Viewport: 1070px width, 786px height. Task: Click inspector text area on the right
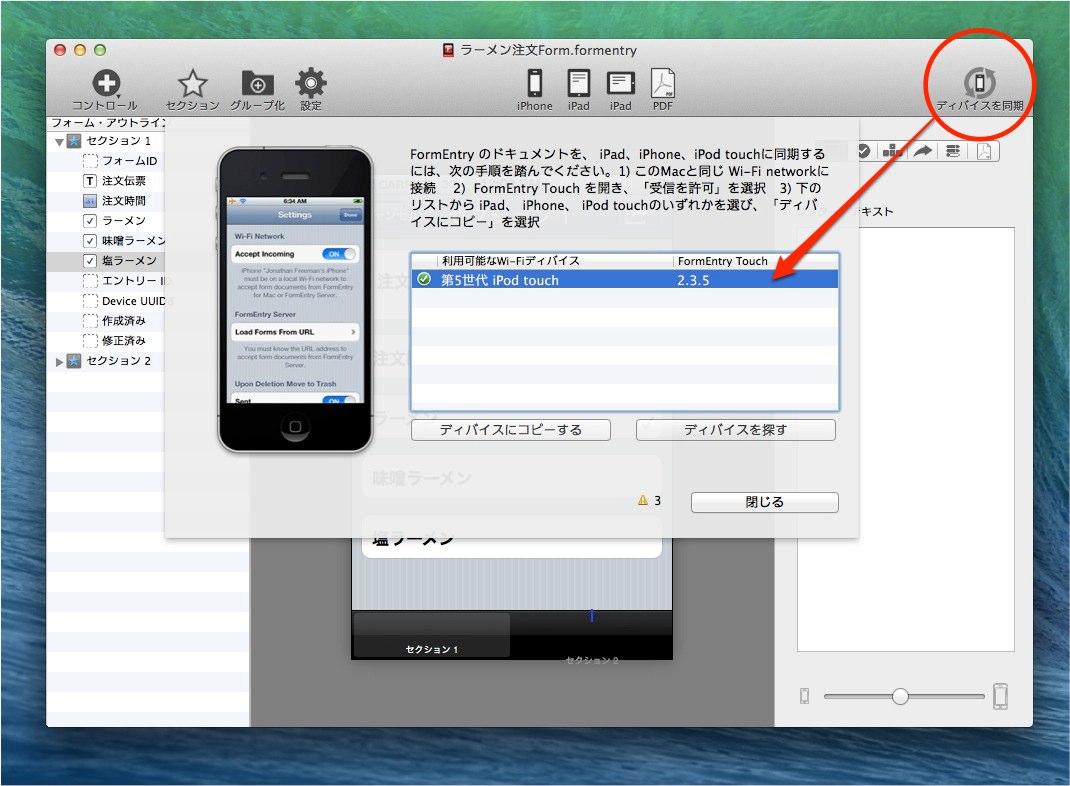[x=906, y=439]
